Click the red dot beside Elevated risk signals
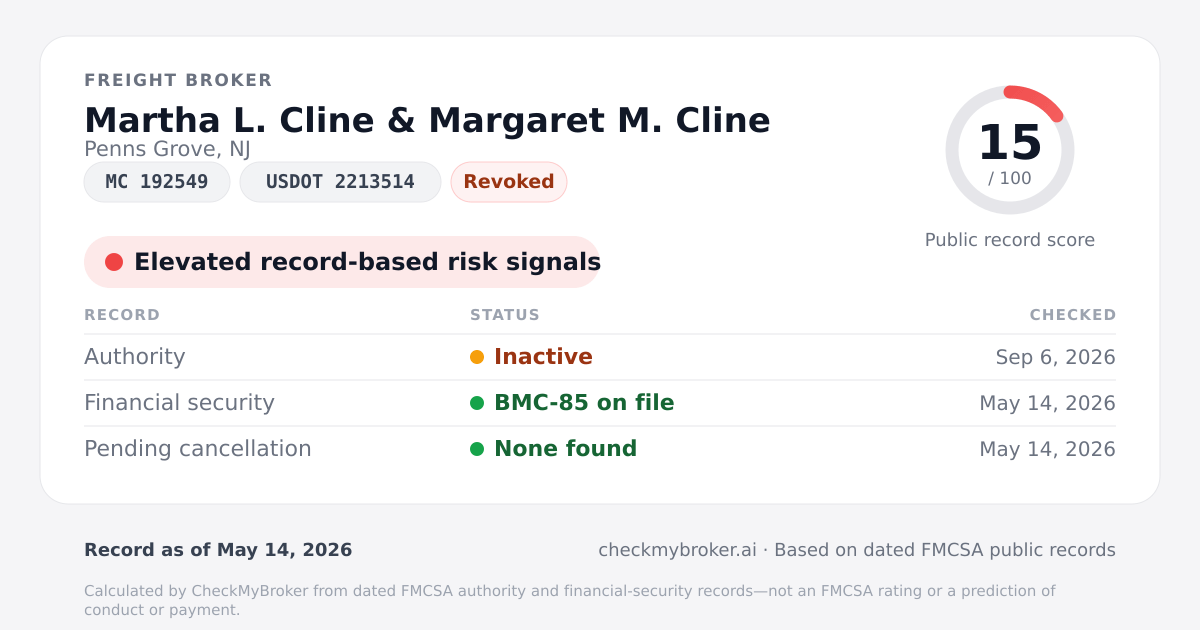Viewport: 1200px width, 630px height. coord(114,262)
